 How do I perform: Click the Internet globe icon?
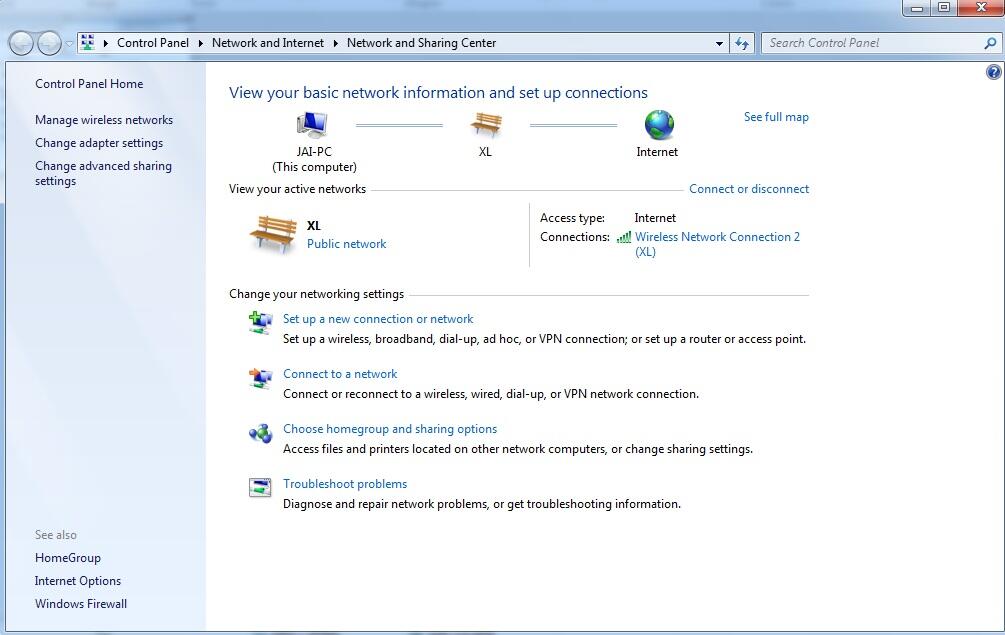[659, 124]
